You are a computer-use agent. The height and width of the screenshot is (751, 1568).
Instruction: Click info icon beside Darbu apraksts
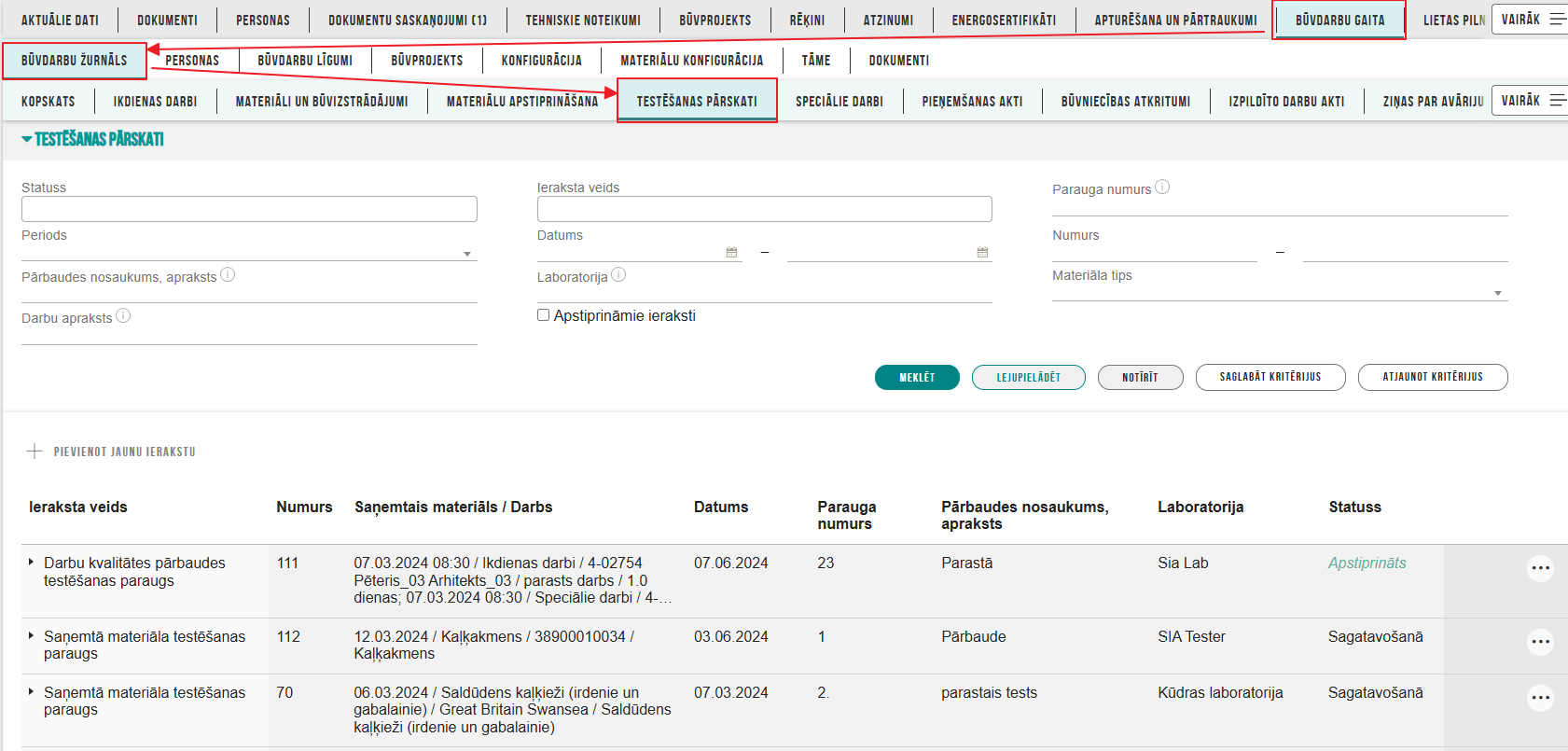click(123, 315)
